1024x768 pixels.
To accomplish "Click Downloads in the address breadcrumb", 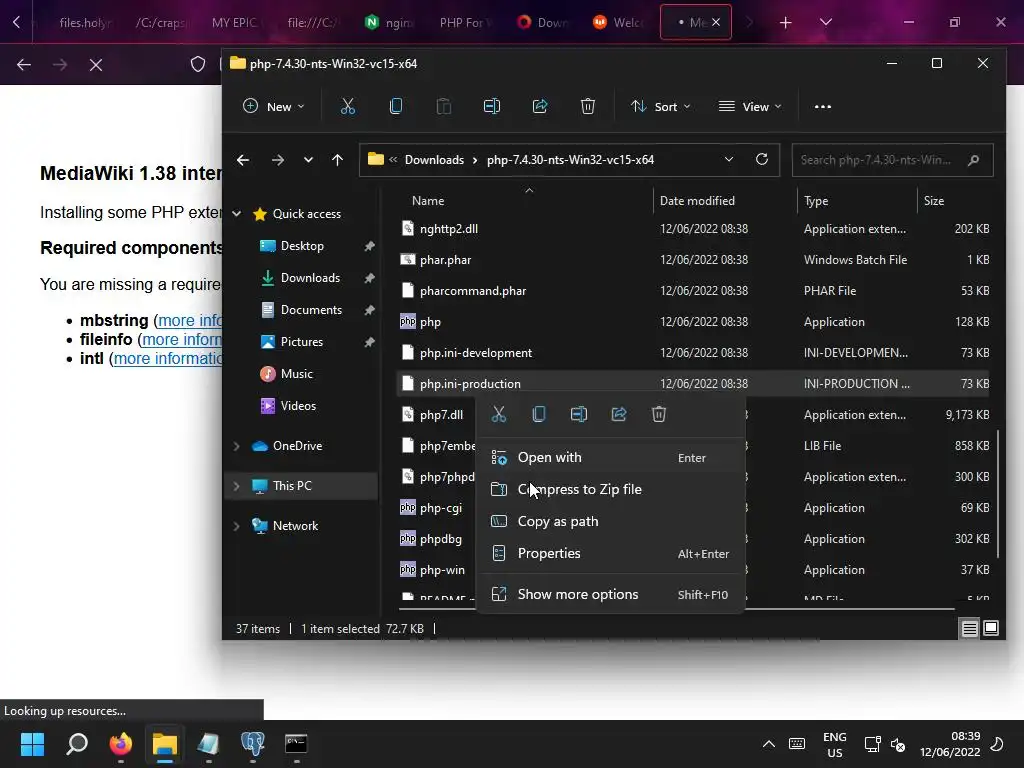I will [x=434, y=160].
